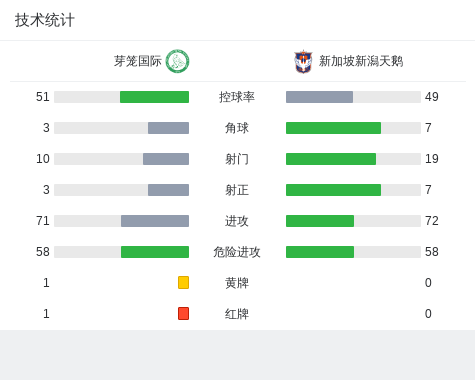Click the 危险进攻 stat label
The width and height of the screenshot is (475, 380).
click(237, 252)
